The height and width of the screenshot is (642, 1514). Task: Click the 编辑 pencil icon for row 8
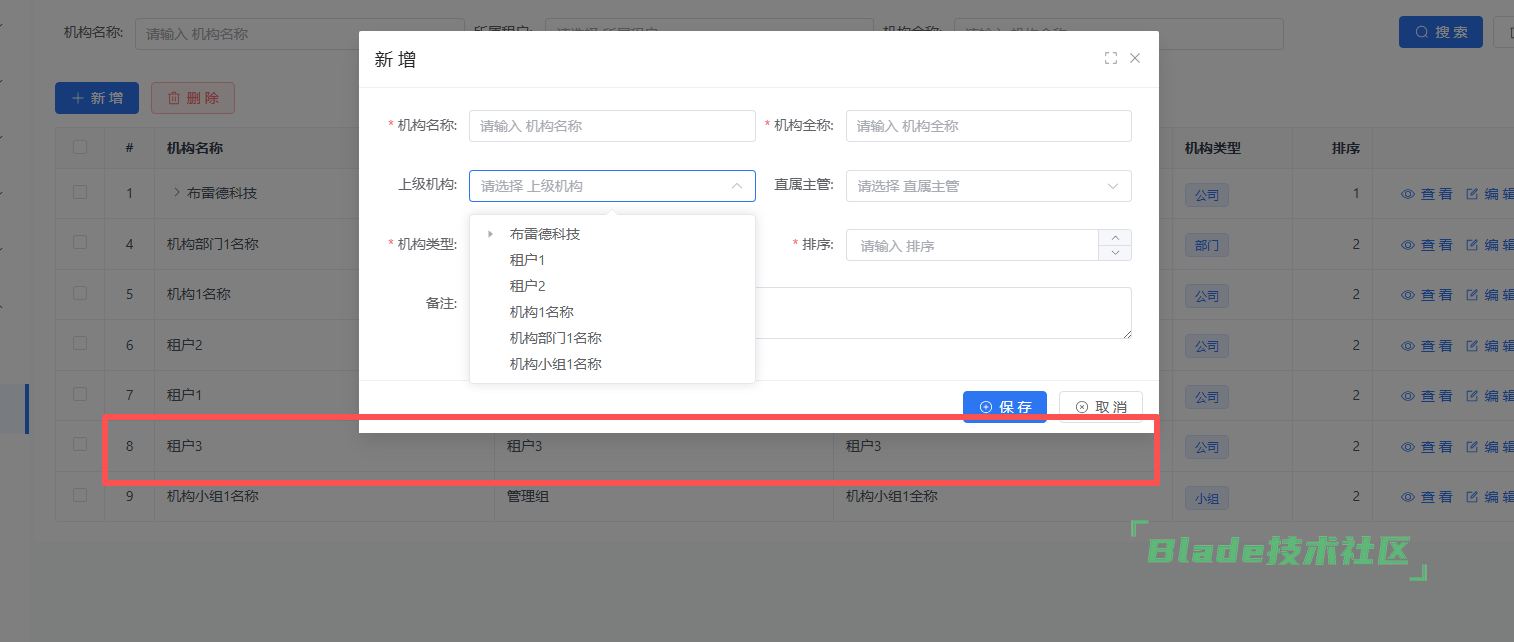[1472, 446]
